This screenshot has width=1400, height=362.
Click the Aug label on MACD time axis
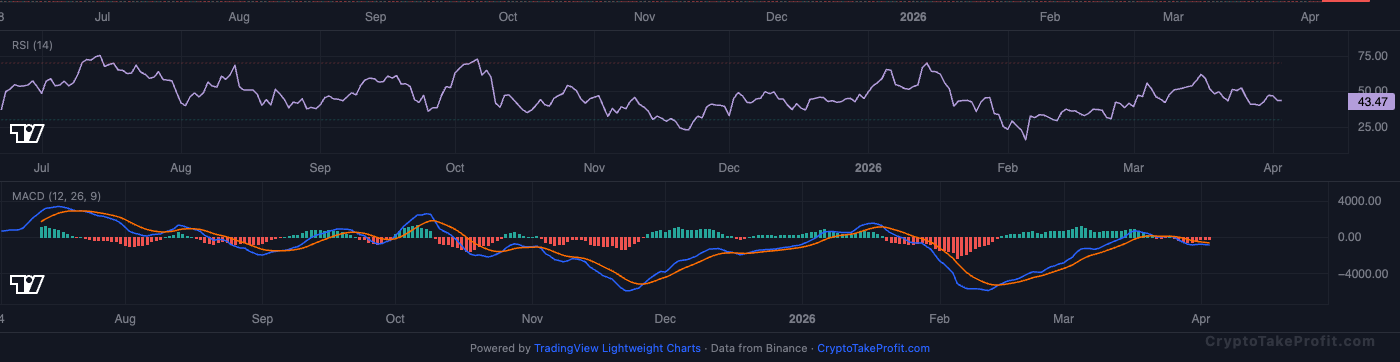click(x=125, y=319)
